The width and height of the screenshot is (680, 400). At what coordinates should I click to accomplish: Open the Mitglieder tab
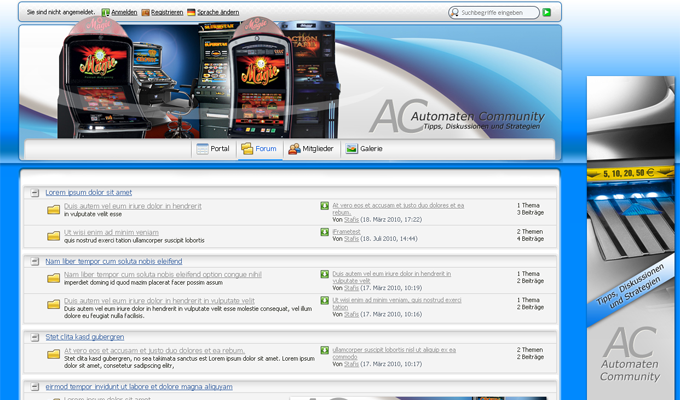pyautogui.click(x=311, y=149)
